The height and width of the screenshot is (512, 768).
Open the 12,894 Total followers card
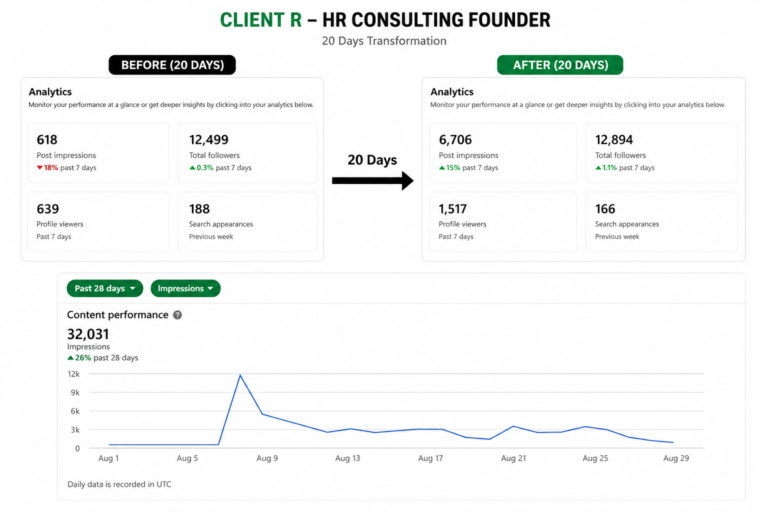point(661,153)
